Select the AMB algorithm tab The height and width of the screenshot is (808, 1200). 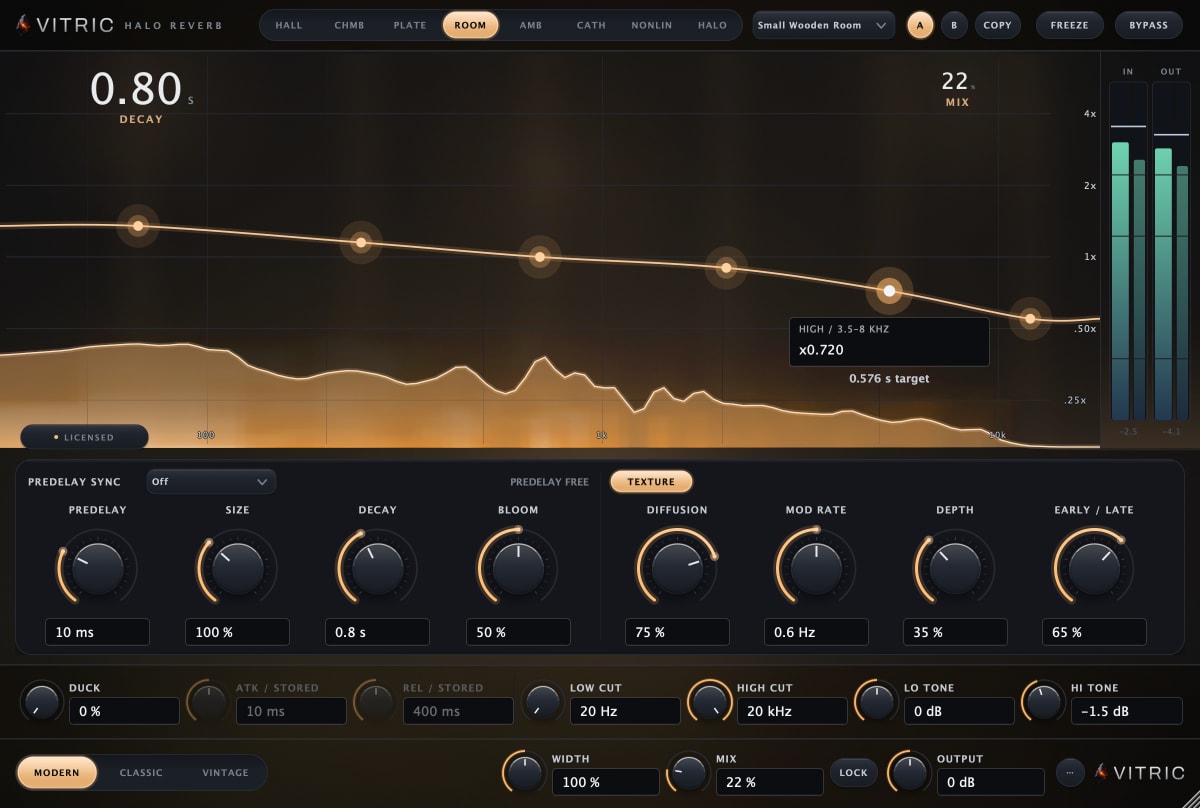pyautogui.click(x=531, y=25)
